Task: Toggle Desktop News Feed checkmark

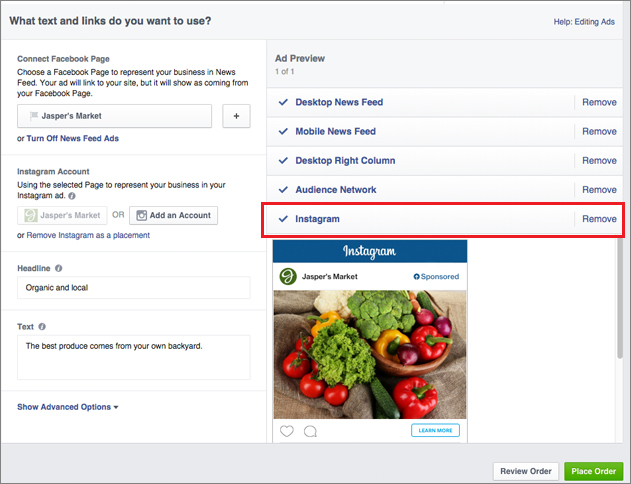Action: (x=283, y=102)
